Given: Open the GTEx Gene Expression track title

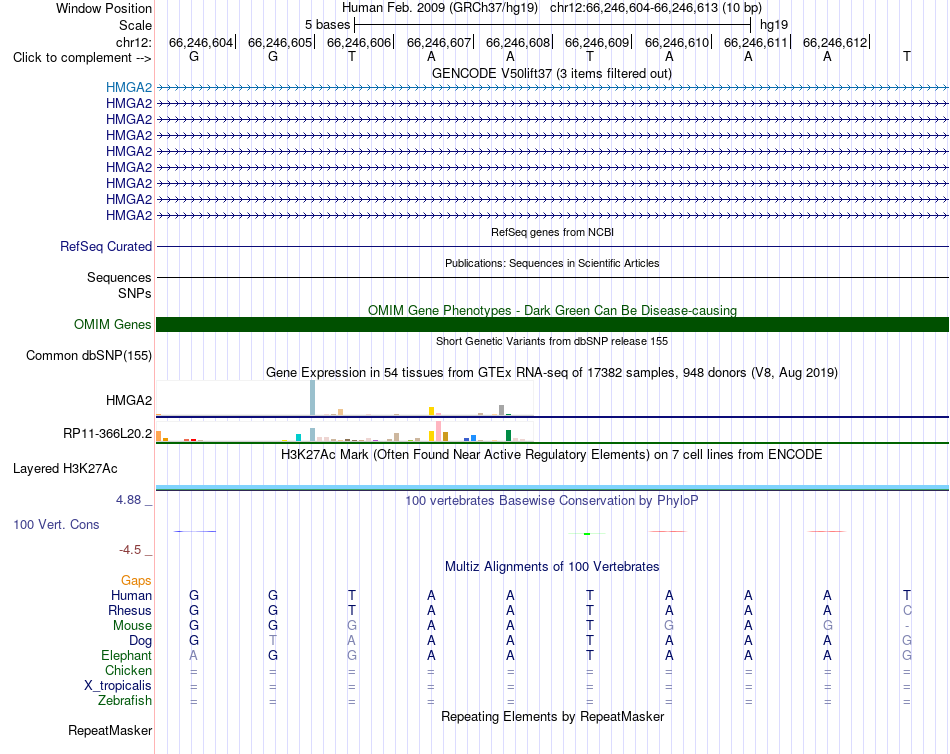Looking at the screenshot, I should 552,373.
